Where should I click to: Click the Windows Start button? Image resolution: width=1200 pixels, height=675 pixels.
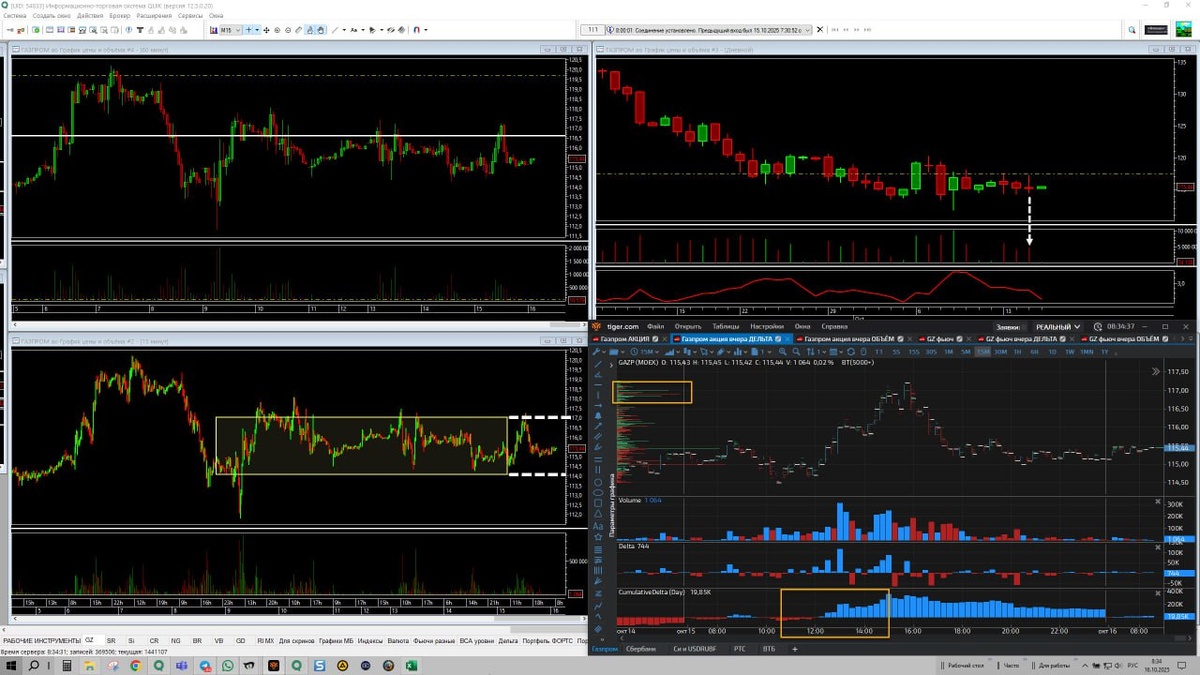(10, 665)
